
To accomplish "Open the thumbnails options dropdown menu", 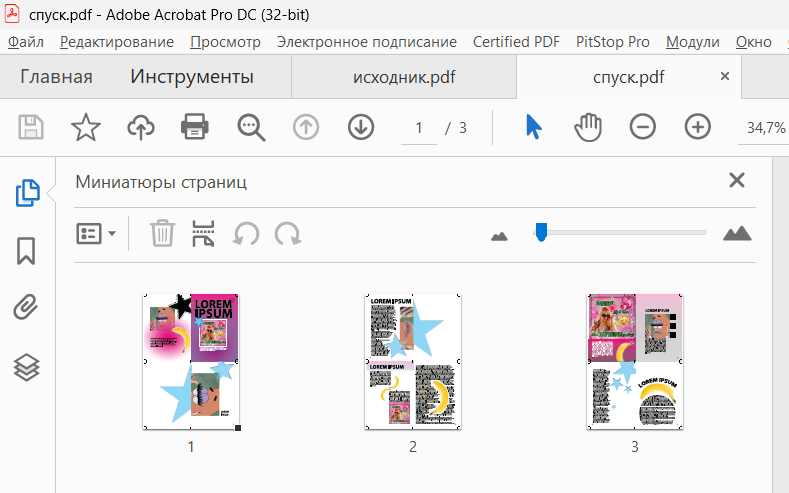I will tap(96, 233).
